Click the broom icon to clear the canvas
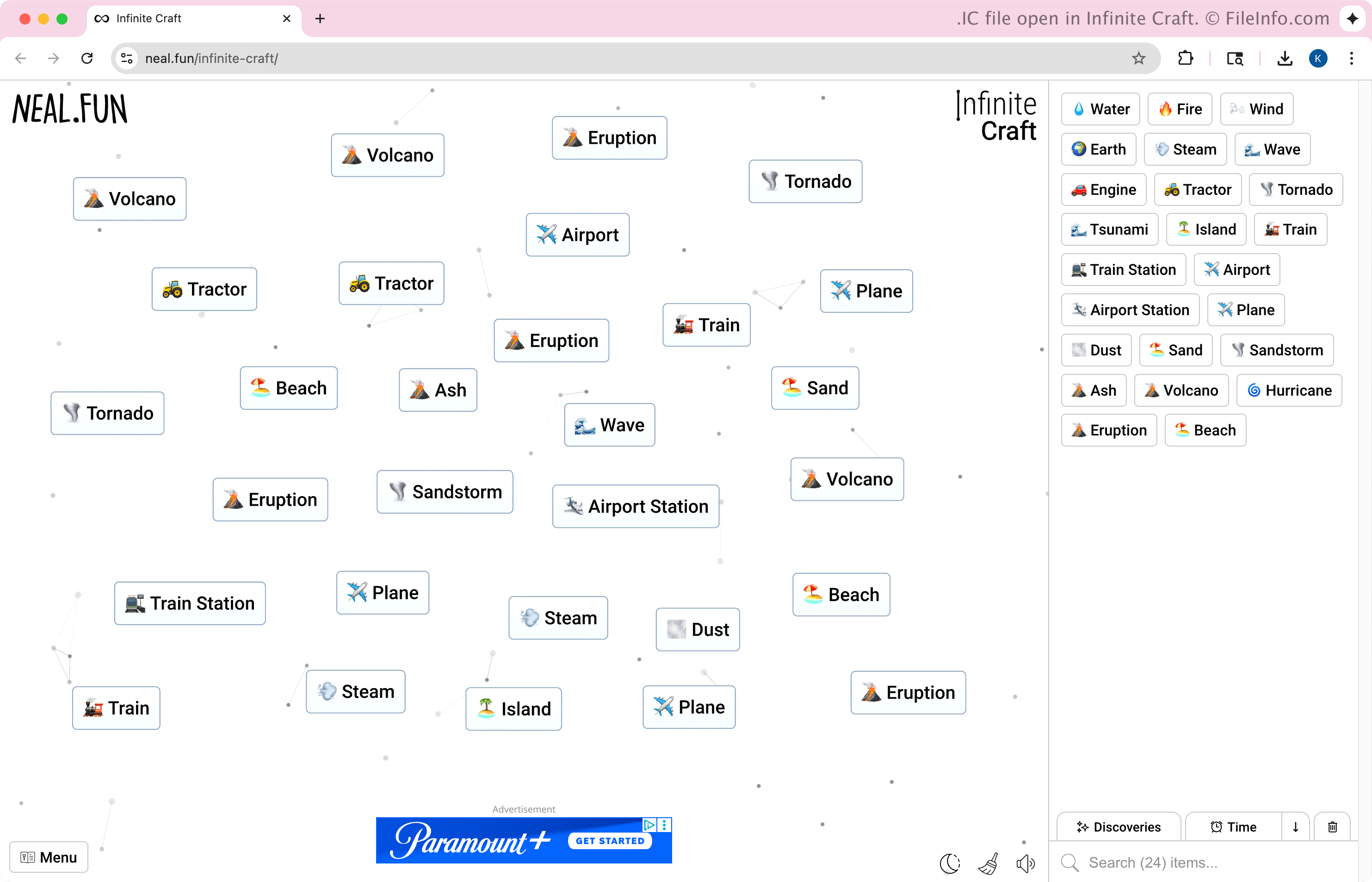Image resolution: width=1372 pixels, height=882 pixels. click(989, 863)
